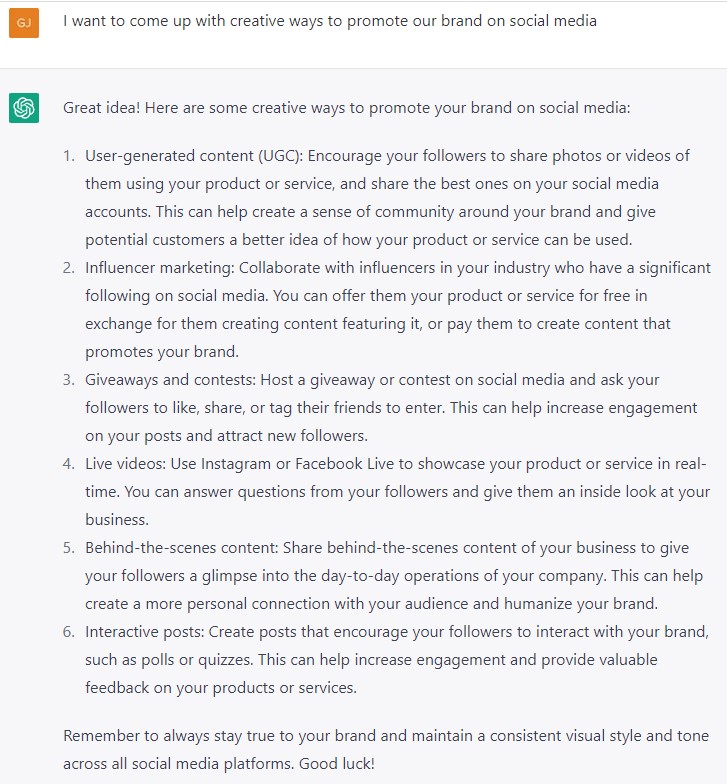Select the 'Behind-the-scenes content' list item heading

pos(182,548)
